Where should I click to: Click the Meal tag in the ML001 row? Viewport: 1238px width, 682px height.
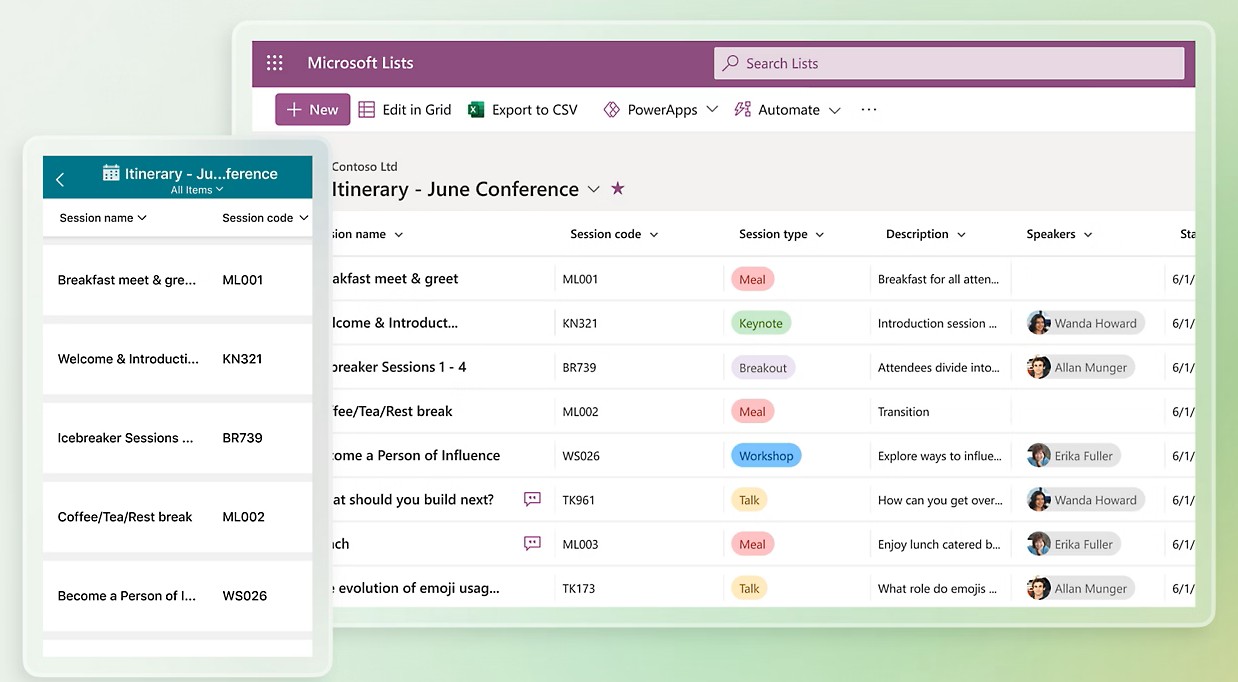tap(752, 279)
